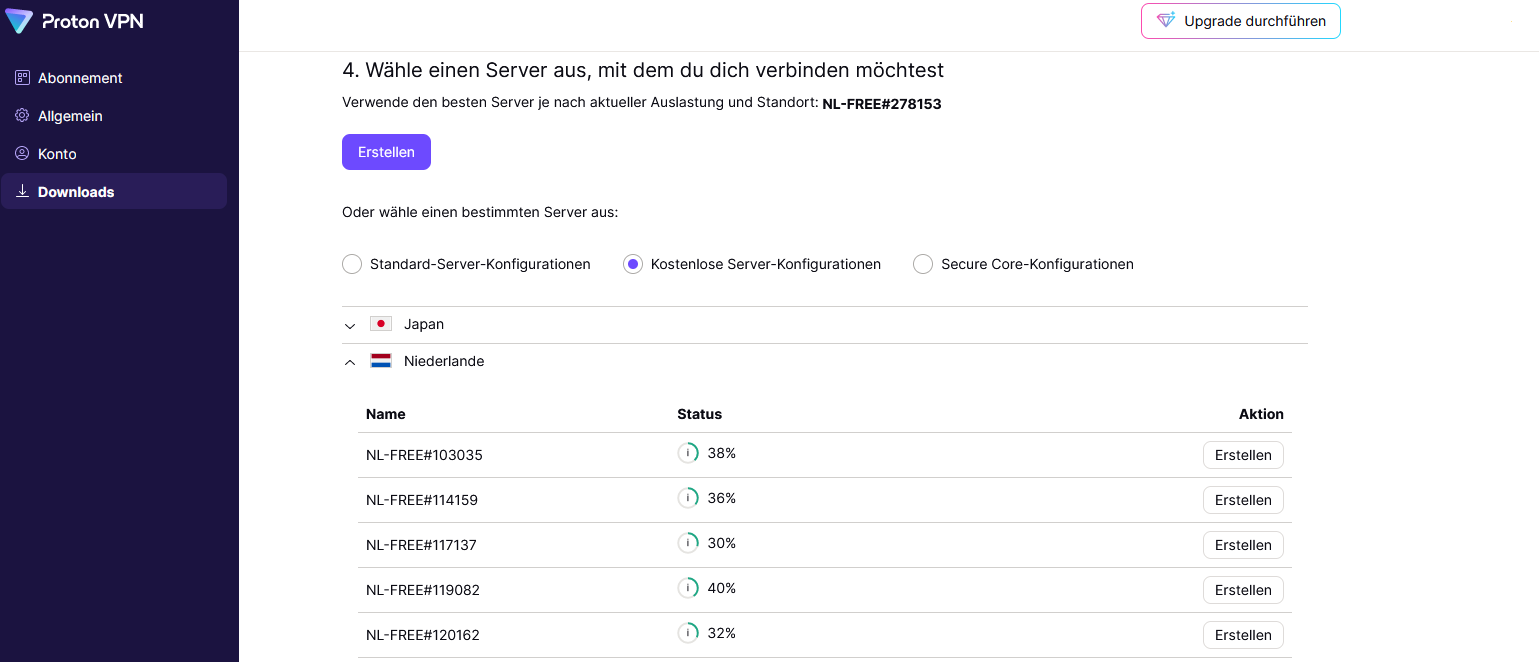Click the 38% load value

point(722,453)
